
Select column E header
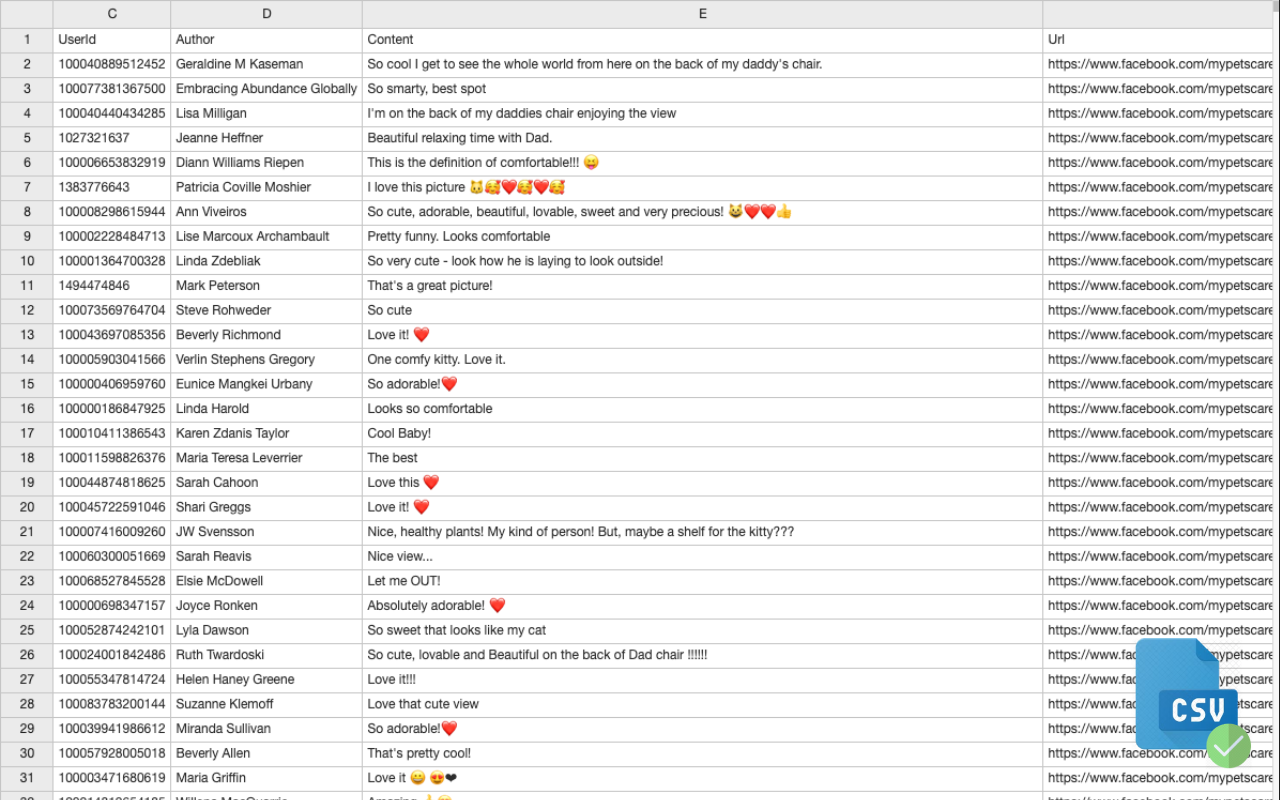703,14
